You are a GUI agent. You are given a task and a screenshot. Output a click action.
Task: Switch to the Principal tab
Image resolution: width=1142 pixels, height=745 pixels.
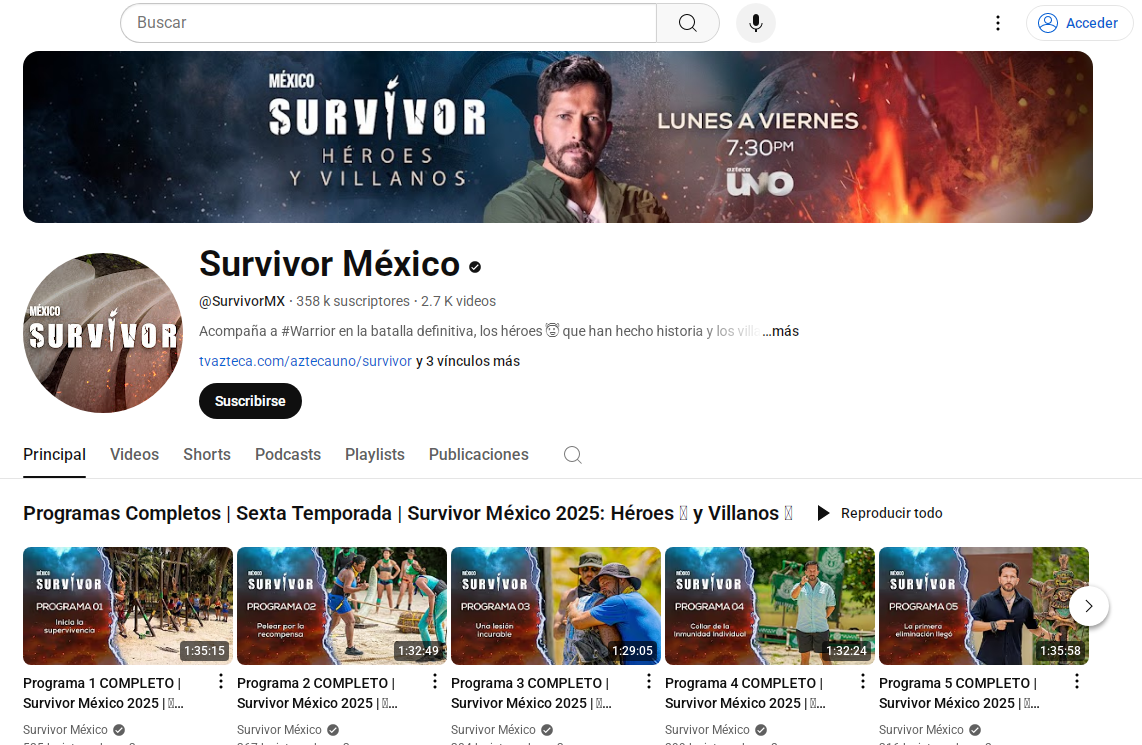click(55, 454)
